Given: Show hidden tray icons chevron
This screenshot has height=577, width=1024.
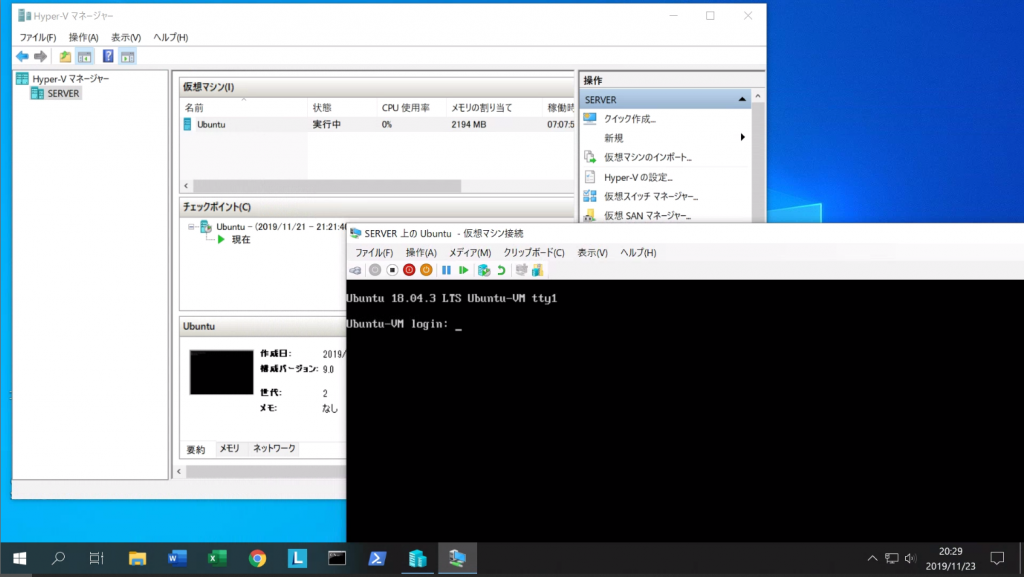Looking at the screenshot, I should [872, 559].
